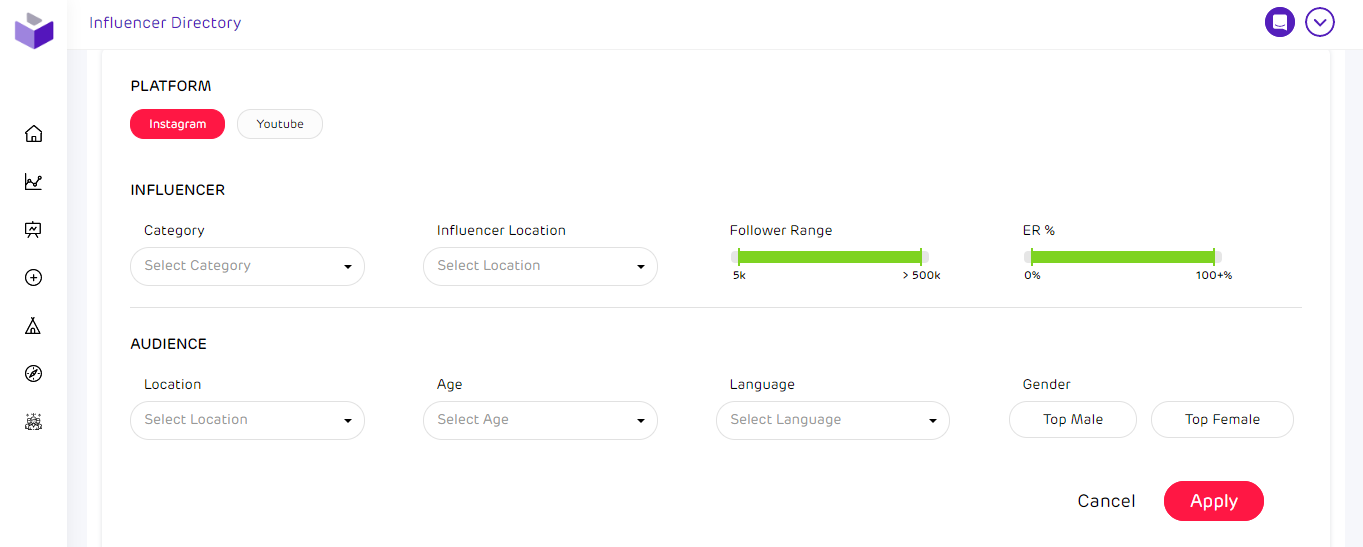This screenshot has height=547, width=1363.
Task: Open the Select Category dropdown
Action: [x=247, y=266]
